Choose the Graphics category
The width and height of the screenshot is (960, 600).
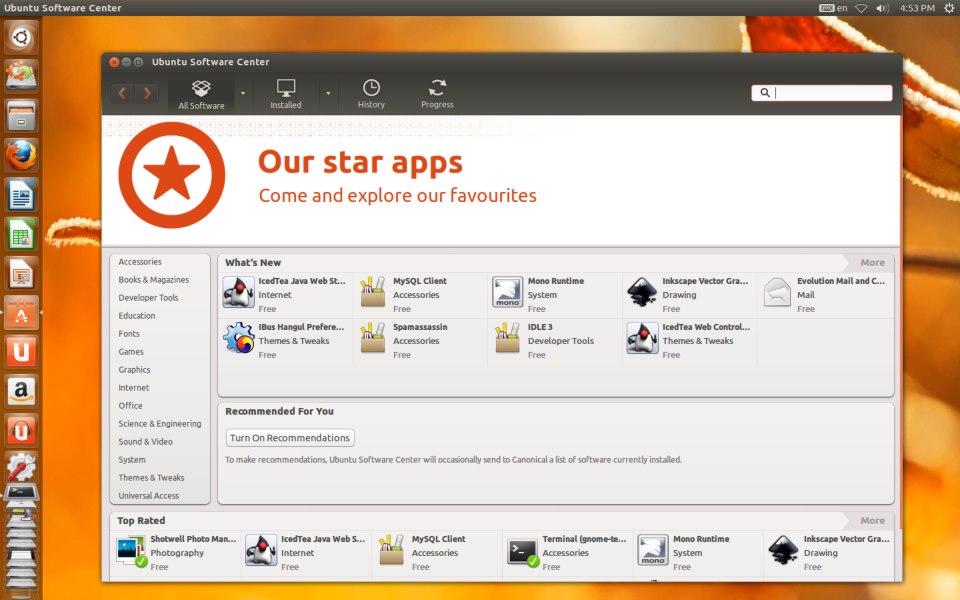(x=134, y=370)
